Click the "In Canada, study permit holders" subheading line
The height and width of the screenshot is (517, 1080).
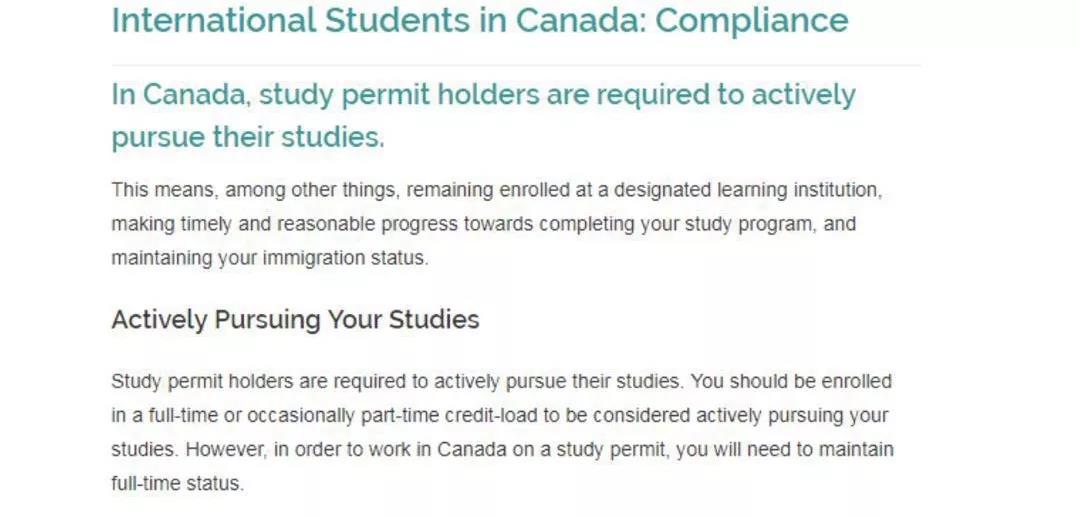pyautogui.click(x=483, y=95)
